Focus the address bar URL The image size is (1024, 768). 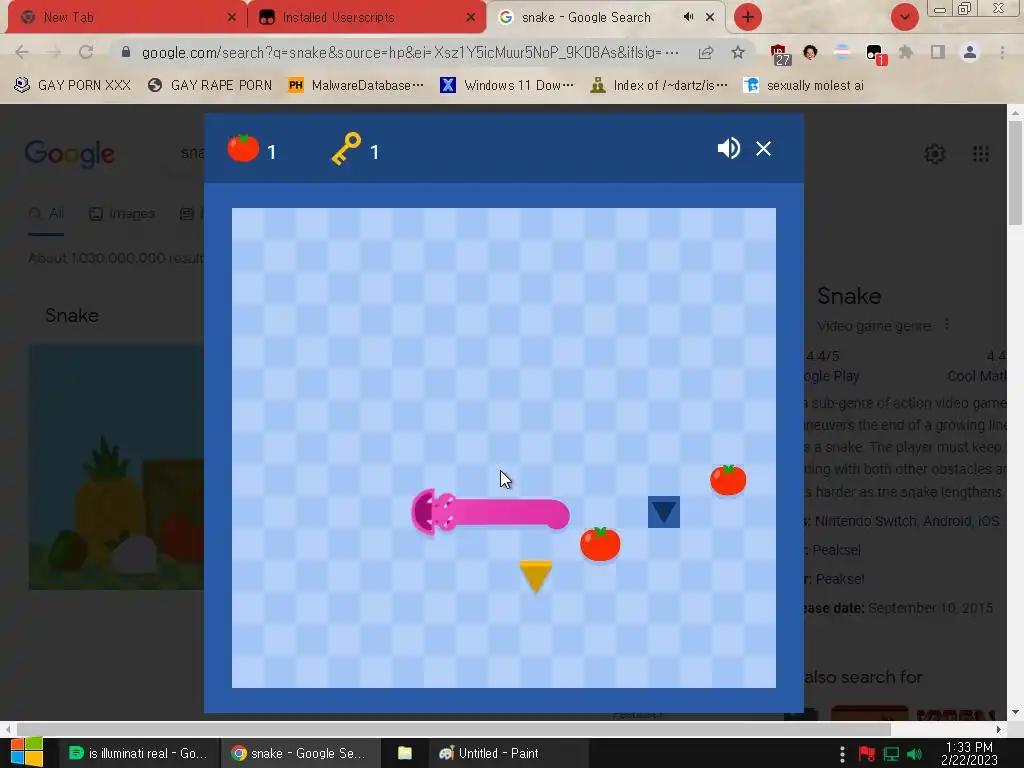click(x=410, y=52)
